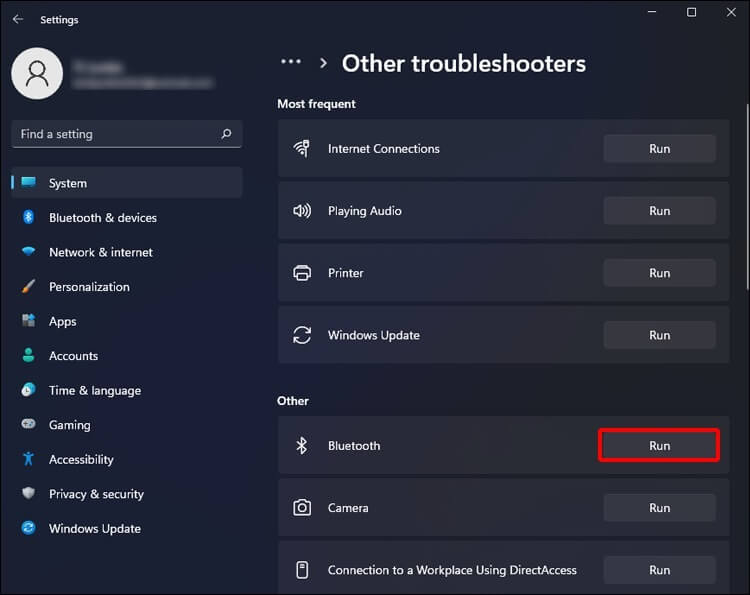Navigate to Accounts settings
The image size is (750, 595).
click(x=127, y=355)
